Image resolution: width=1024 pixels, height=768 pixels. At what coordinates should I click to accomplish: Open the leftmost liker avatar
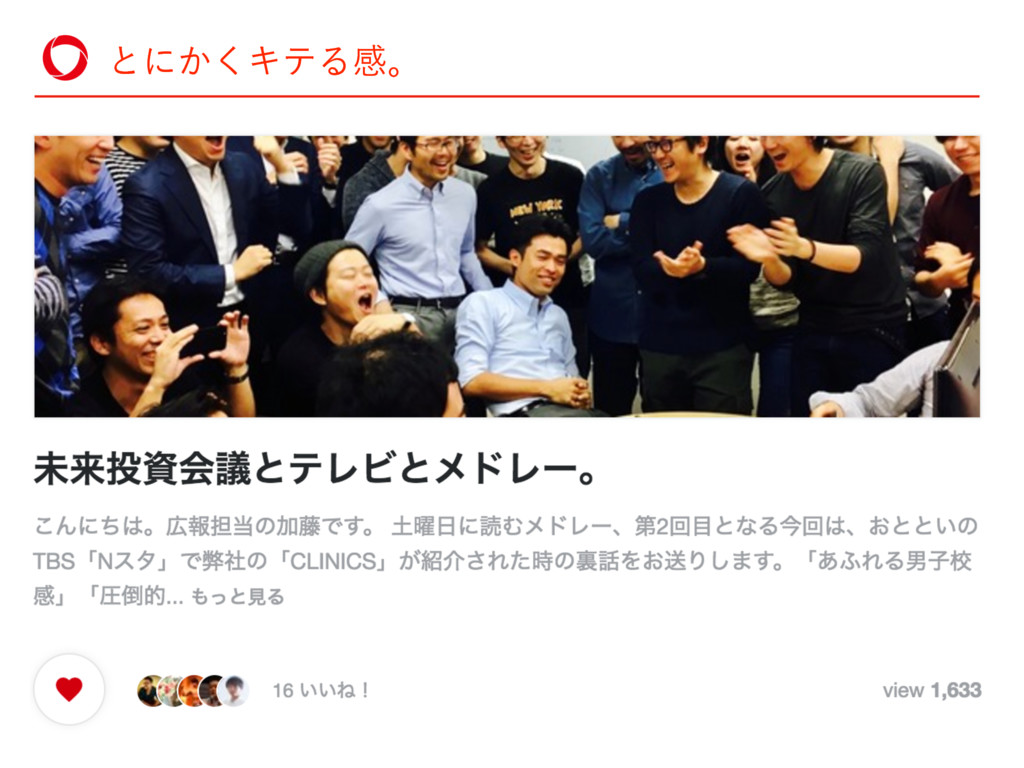point(150,690)
